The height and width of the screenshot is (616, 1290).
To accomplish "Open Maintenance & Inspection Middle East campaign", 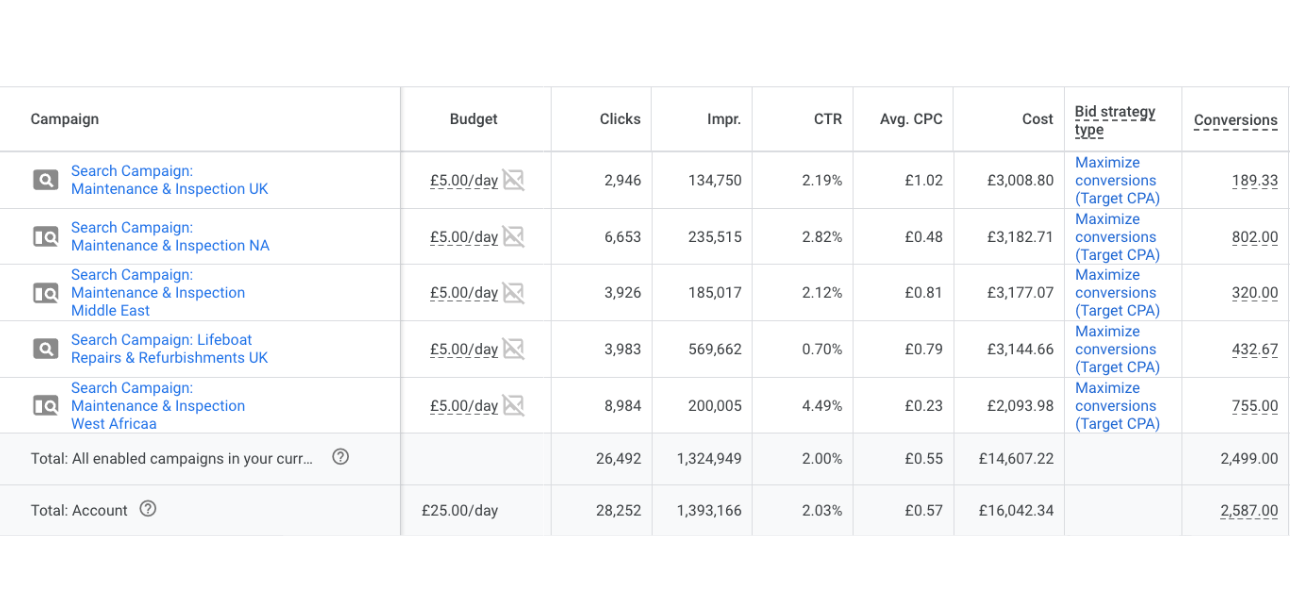I will pos(157,293).
